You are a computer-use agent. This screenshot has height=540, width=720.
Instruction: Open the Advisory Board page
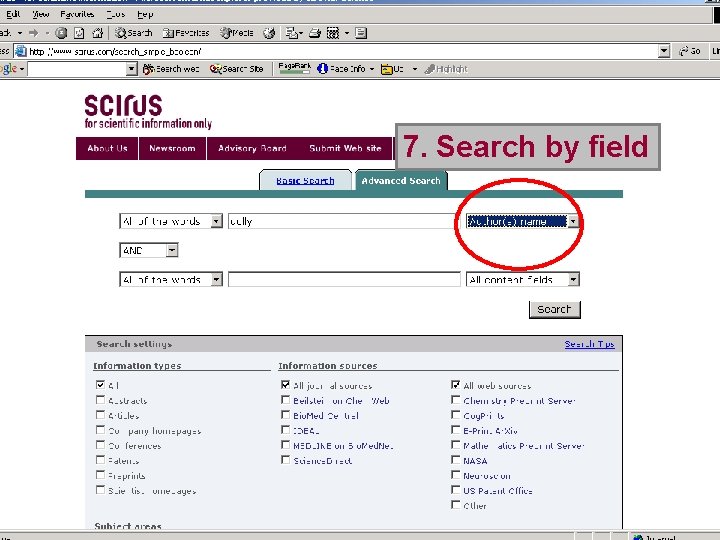point(252,148)
